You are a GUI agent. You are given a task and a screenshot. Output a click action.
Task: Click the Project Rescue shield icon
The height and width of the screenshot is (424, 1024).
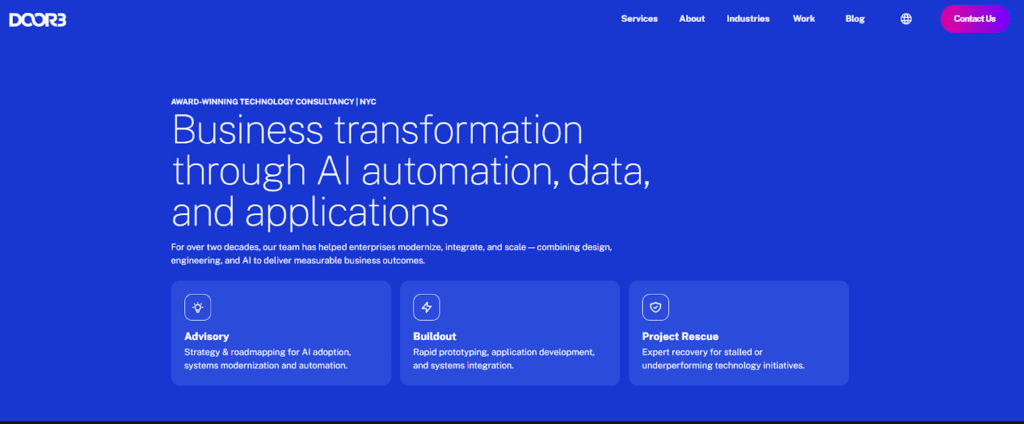[656, 307]
